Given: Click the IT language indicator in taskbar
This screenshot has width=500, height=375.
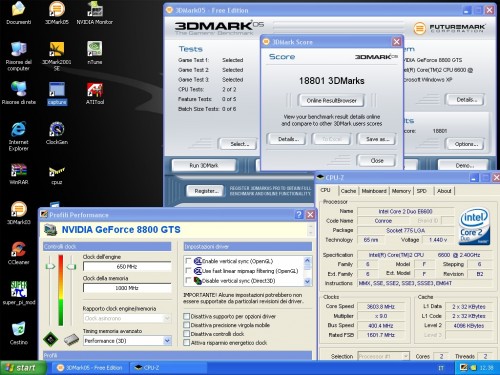Looking at the screenshot, I should coord(441,368).
